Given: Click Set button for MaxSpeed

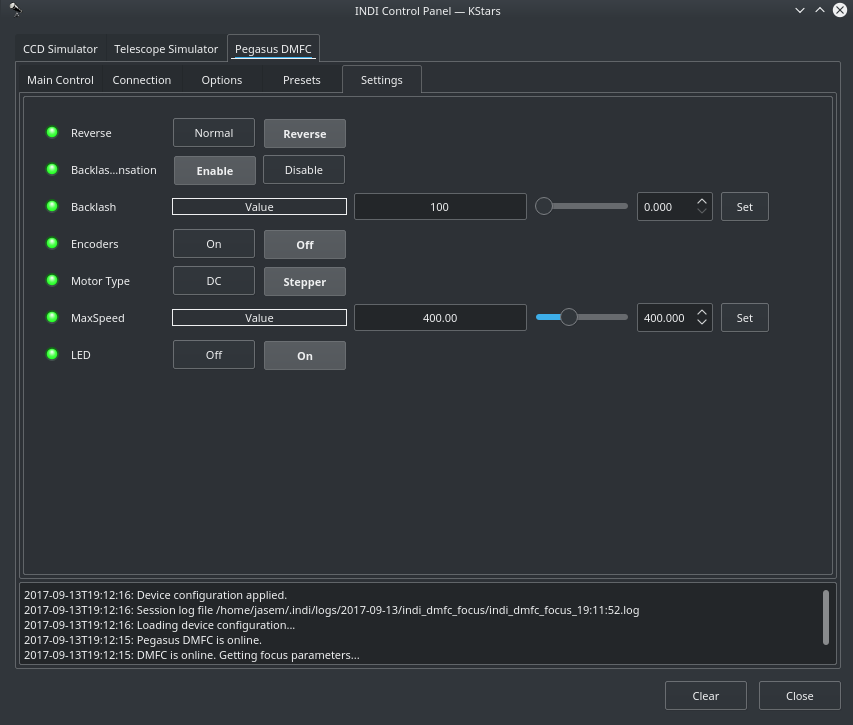Looking at the screenshot, I should (744, 318).
